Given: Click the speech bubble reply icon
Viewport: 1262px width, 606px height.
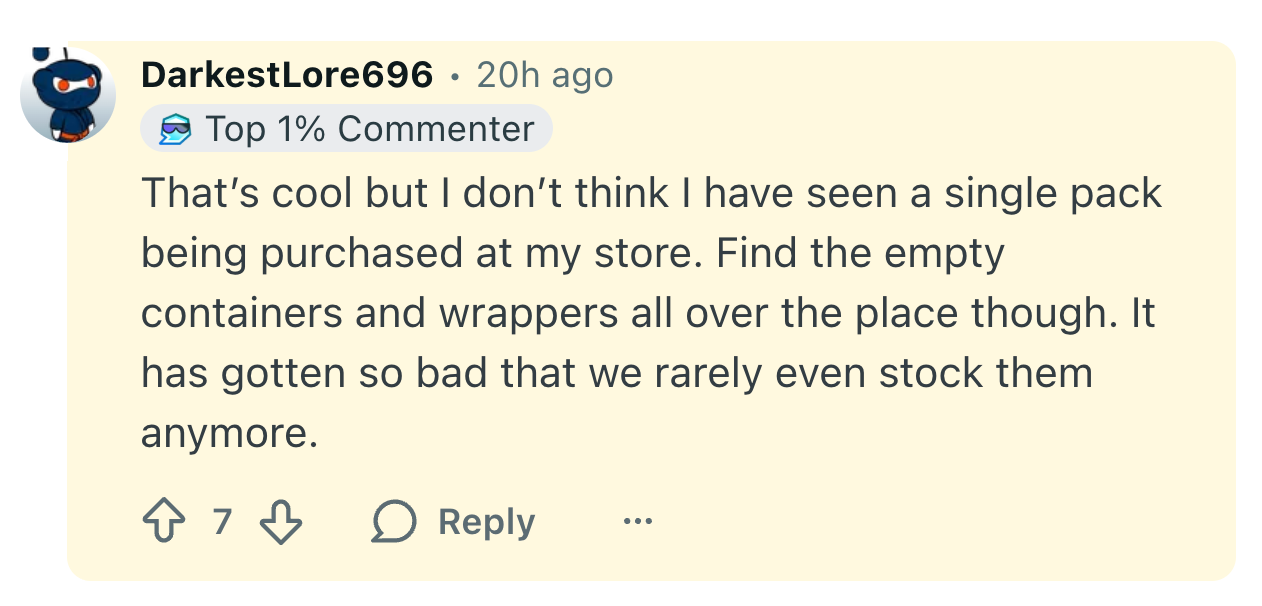Looking at the screenshot, I should [x=394, y=522].
